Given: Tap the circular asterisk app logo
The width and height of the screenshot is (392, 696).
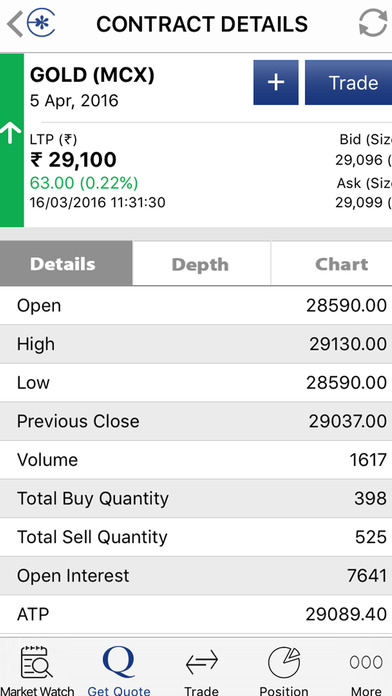Looking at the screenshot, I should point(41,23).
